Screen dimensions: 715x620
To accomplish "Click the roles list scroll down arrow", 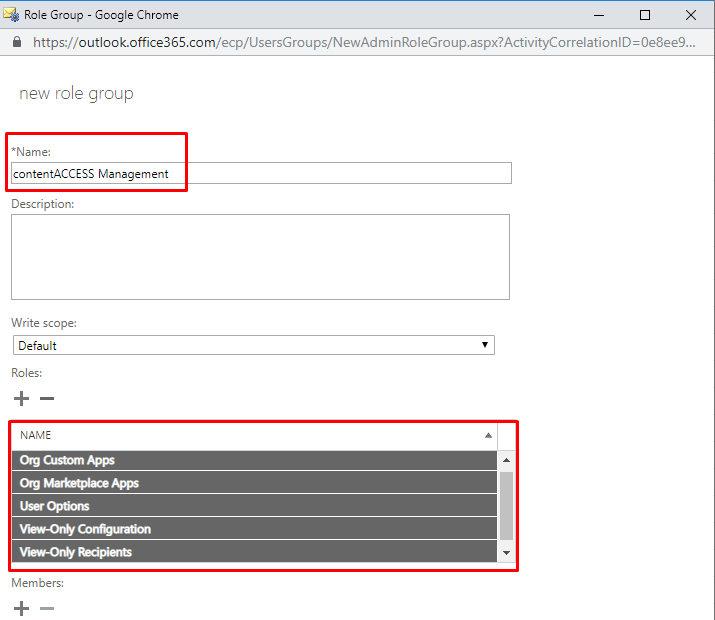I will (506, 552).
